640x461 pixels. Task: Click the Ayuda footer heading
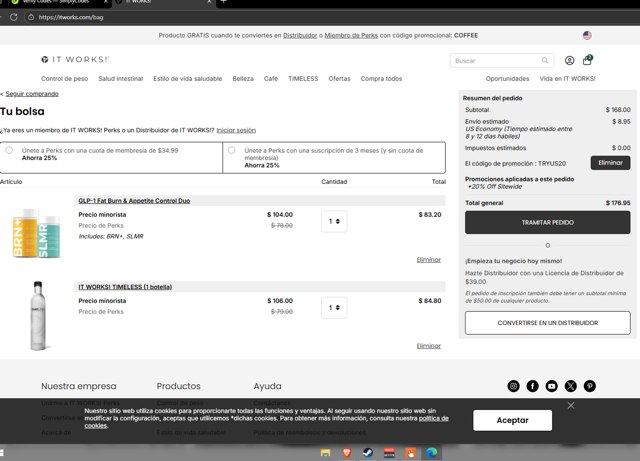click(x=267, y=386)
